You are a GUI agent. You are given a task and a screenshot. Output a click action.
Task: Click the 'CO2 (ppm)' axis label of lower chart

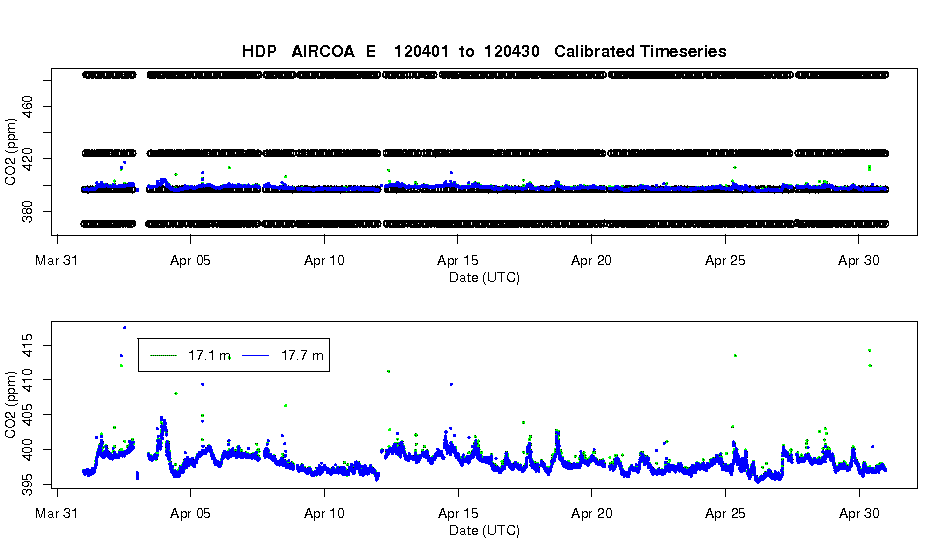10,405
